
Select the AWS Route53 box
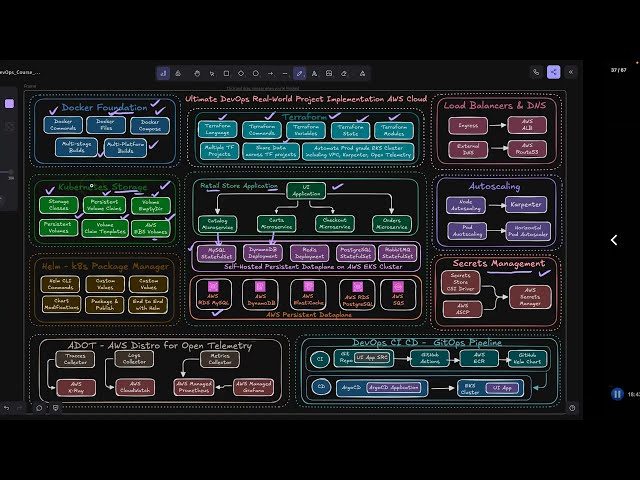(x=527, y=149)
